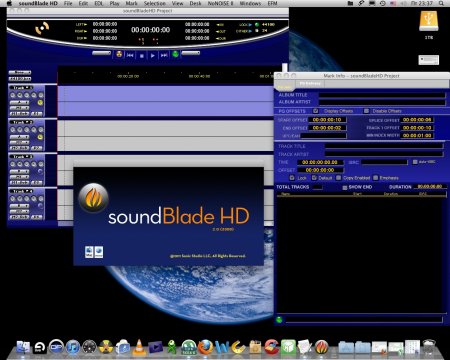Viewport: 450px width, 360px height.
Task: Switch to the second tab in Mark Info
Action: coord(310,84)
